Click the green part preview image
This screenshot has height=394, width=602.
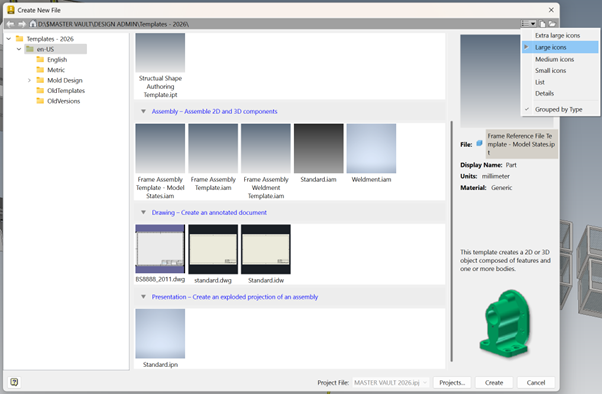click(x=505, y=323)
